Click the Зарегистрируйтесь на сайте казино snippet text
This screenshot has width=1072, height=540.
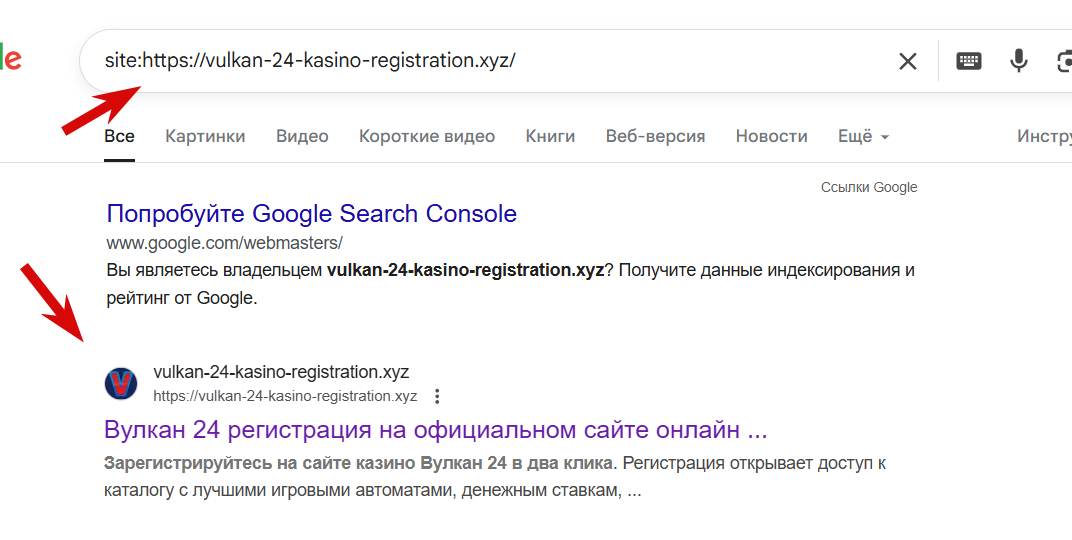(495, 476)
